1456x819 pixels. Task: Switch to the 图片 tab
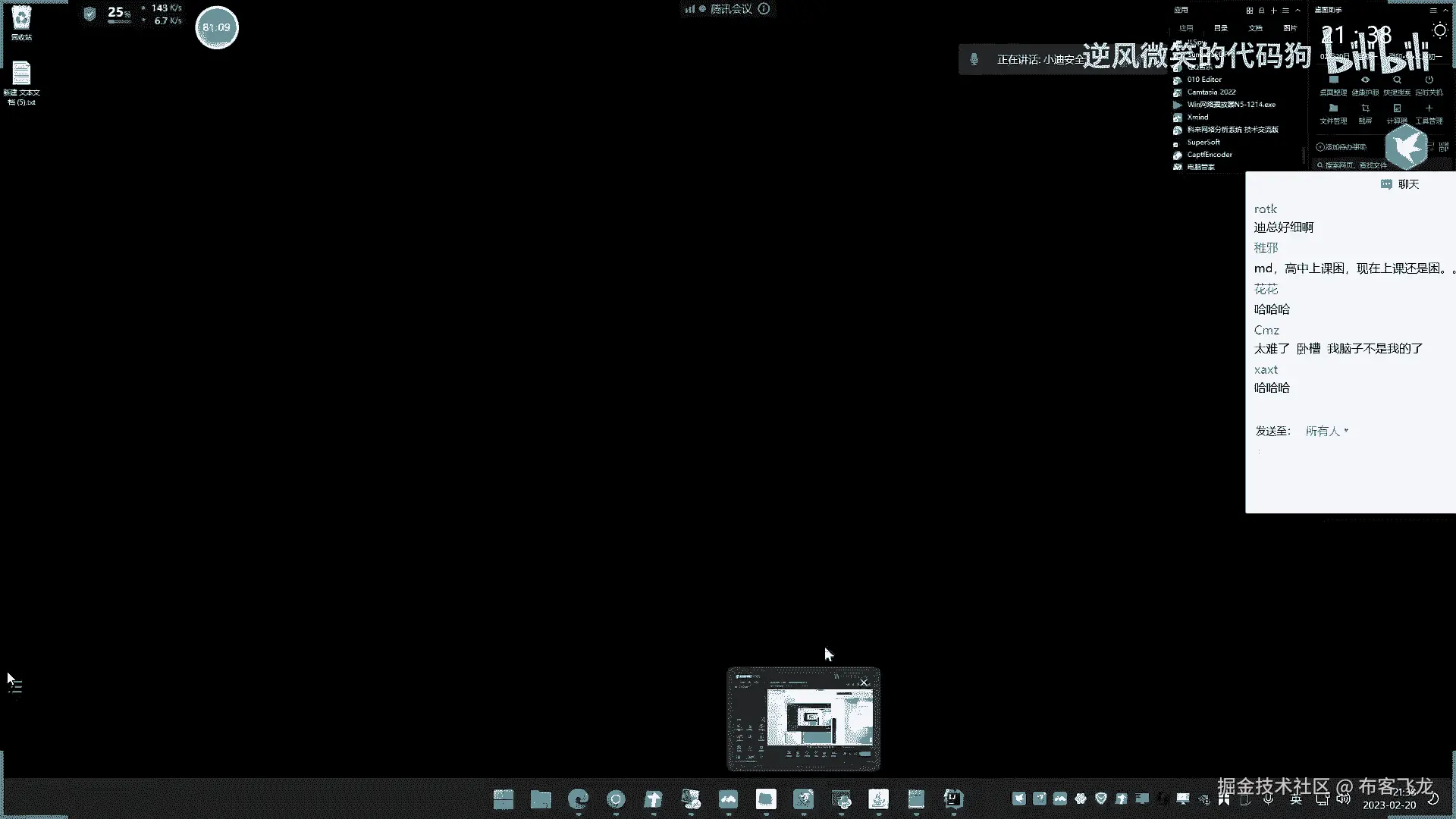(1290, 28)
